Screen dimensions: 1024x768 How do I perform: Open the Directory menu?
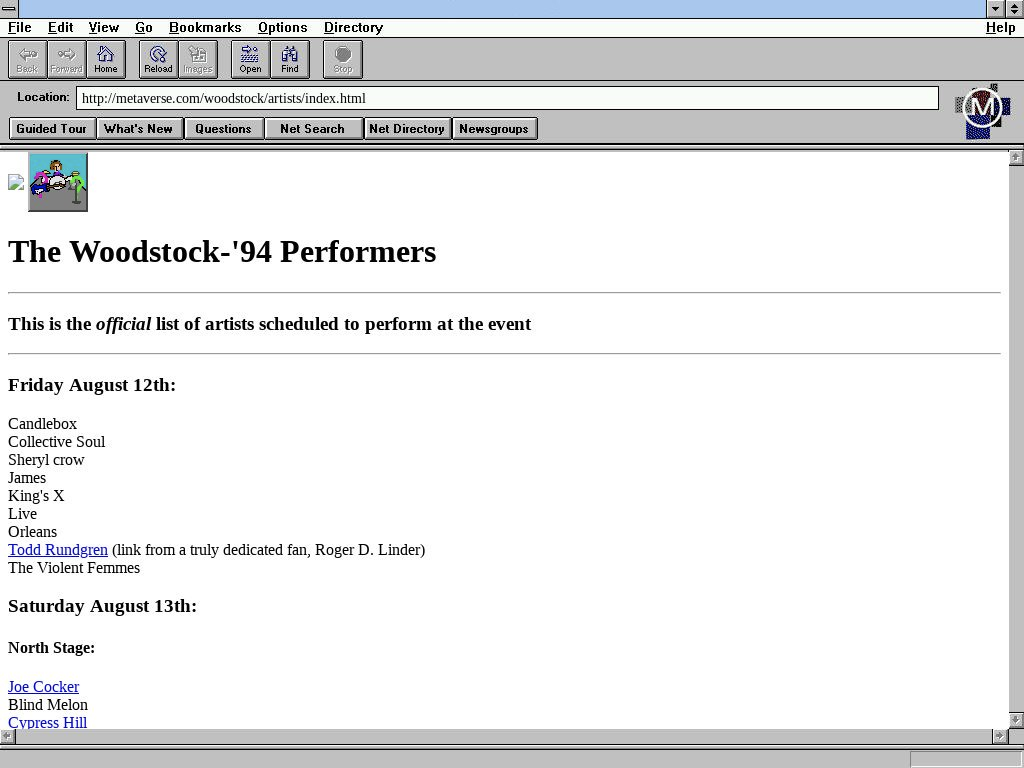pos(353,27)
